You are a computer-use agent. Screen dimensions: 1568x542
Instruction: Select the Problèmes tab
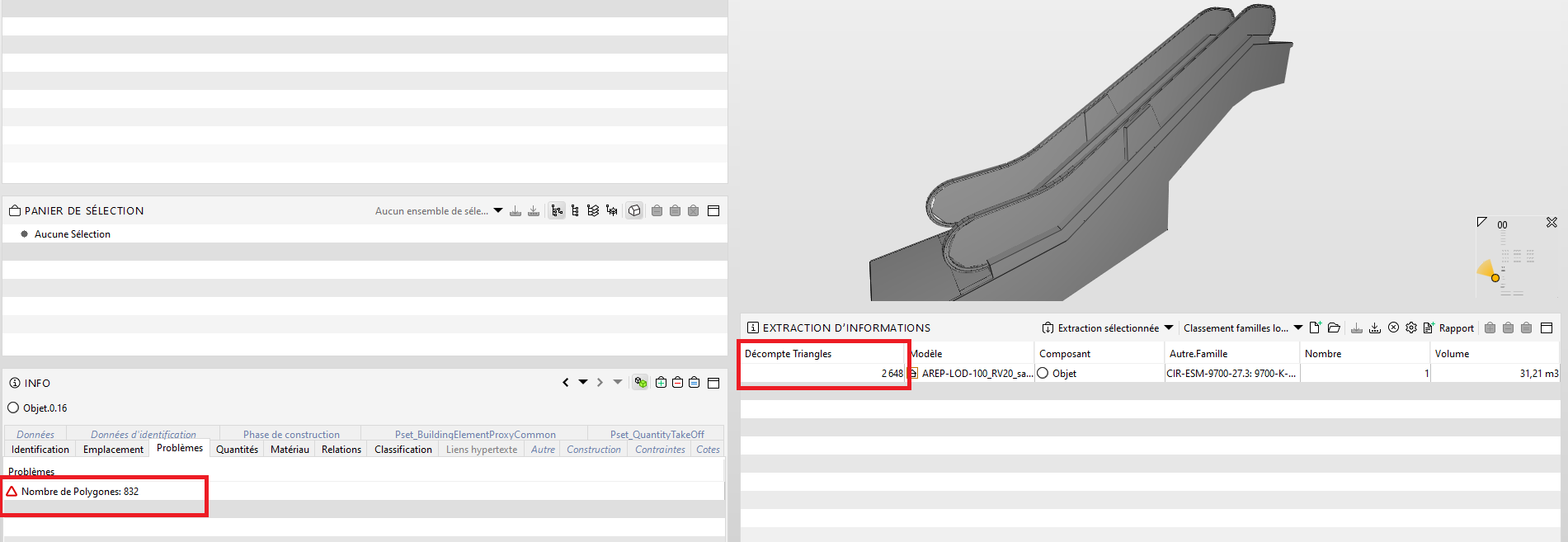(180, 448)
